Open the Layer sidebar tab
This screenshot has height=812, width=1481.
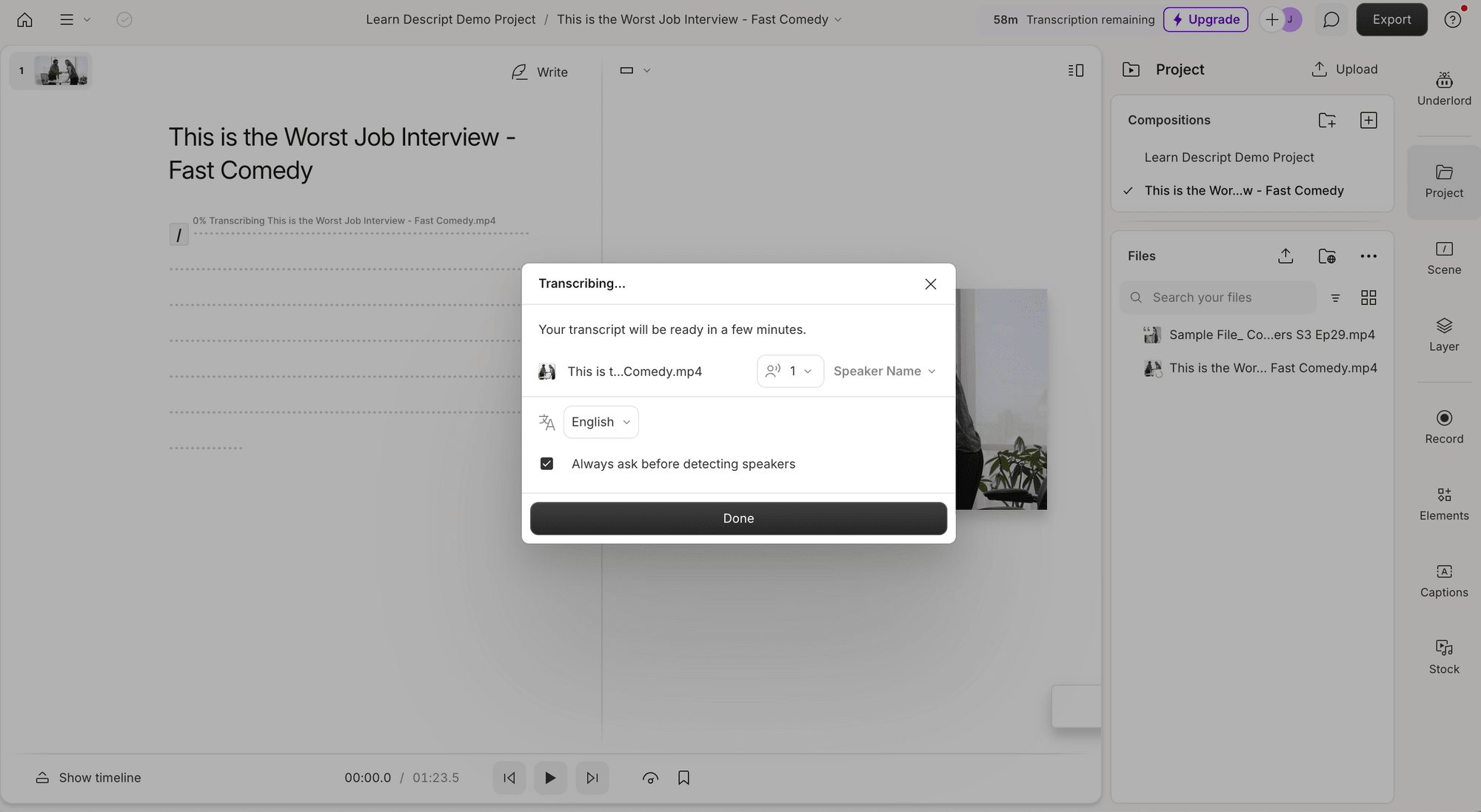pos(1444,335)
